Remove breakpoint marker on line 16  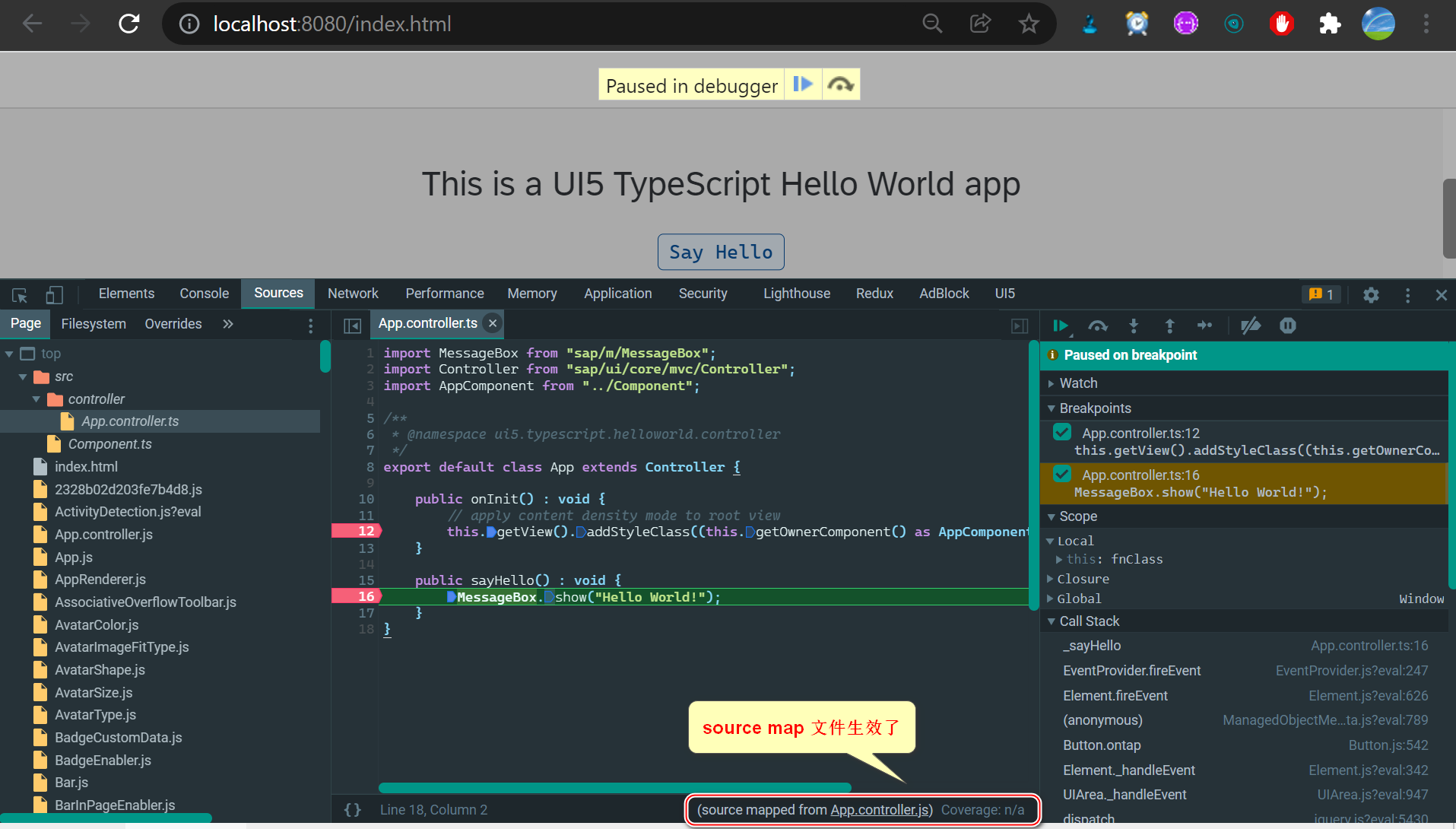click(357, 596)
